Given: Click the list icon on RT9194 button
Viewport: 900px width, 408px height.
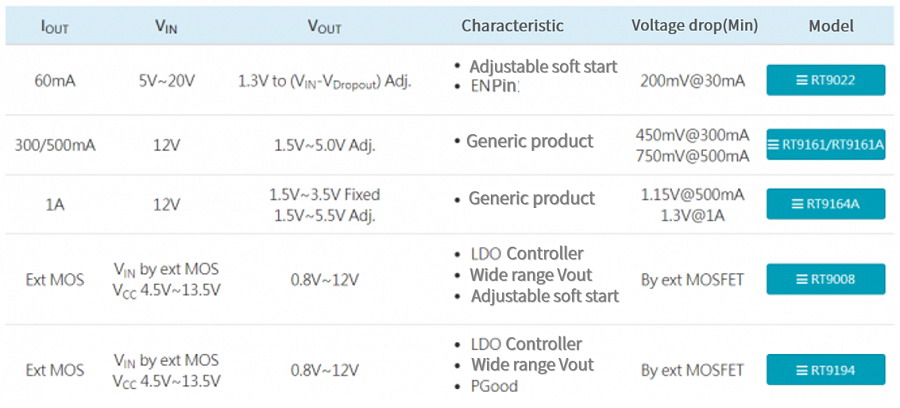Looking at the screenshot, I should click(802, 370).
